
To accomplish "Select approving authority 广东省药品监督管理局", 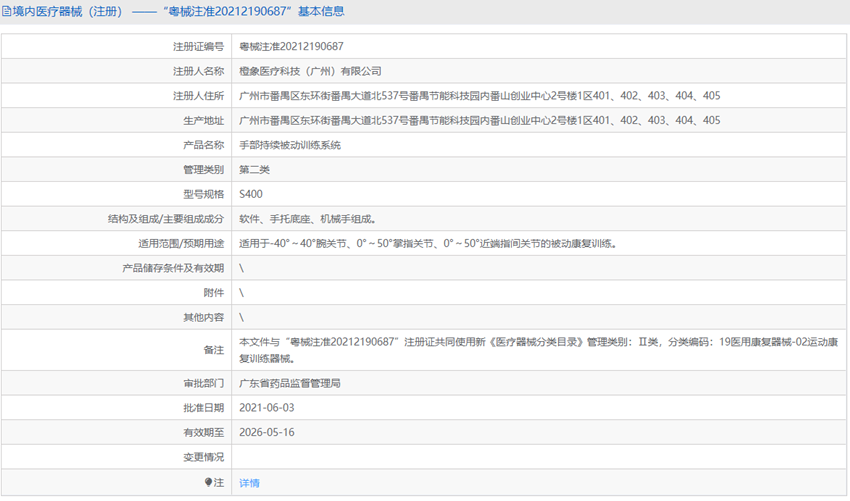I will point(290,383).
